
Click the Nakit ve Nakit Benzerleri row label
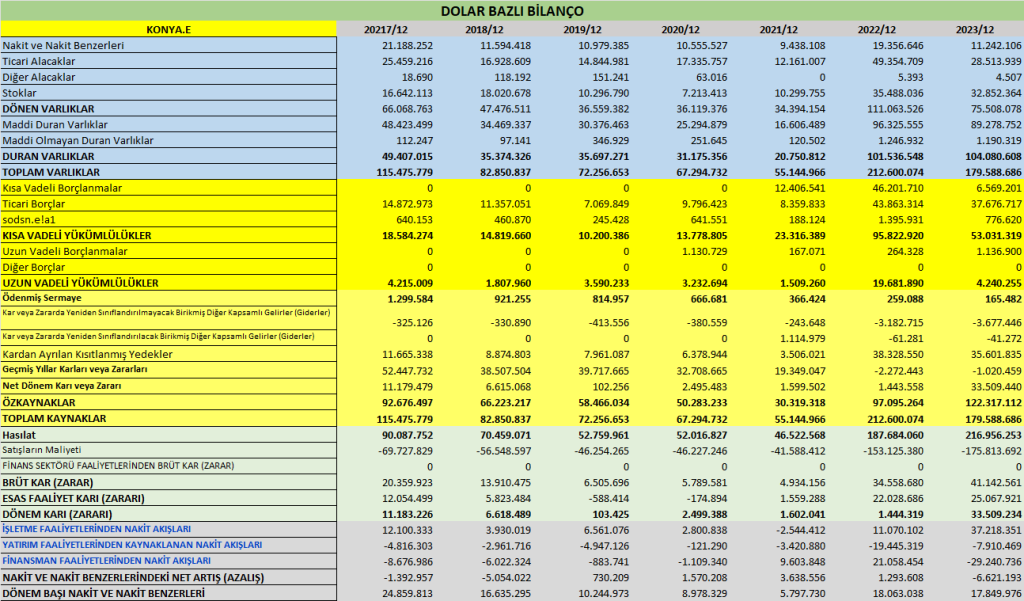(63, 46)
